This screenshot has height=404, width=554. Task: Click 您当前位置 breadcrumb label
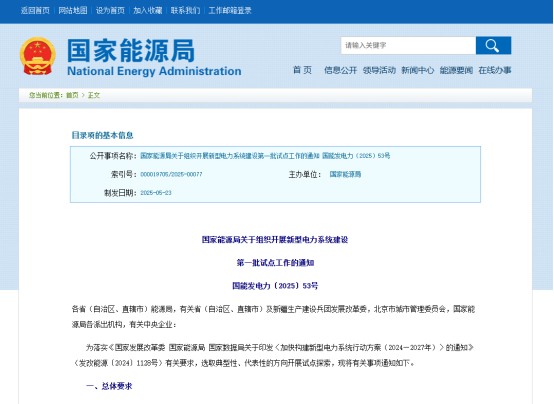pos(46,95)
